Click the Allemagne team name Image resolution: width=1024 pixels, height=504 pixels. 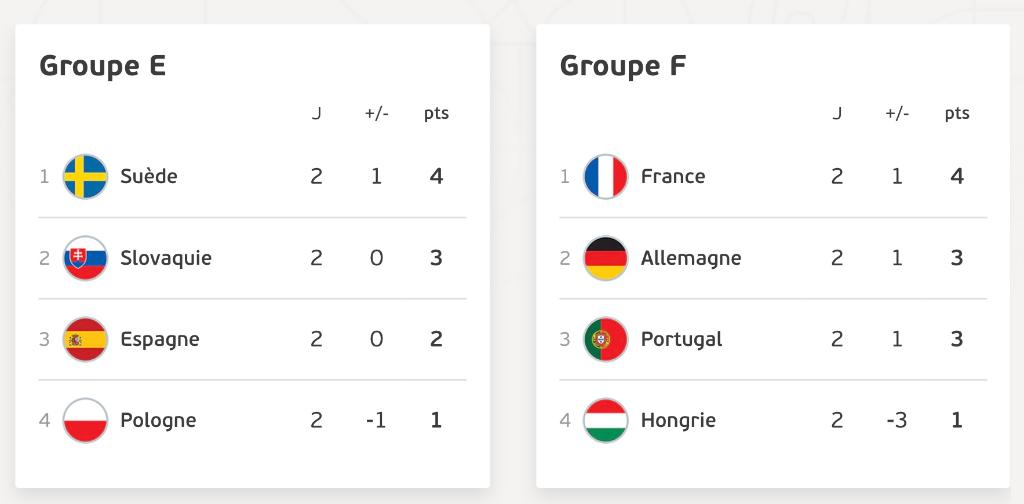pyautogui.click(x=691, y=259)
